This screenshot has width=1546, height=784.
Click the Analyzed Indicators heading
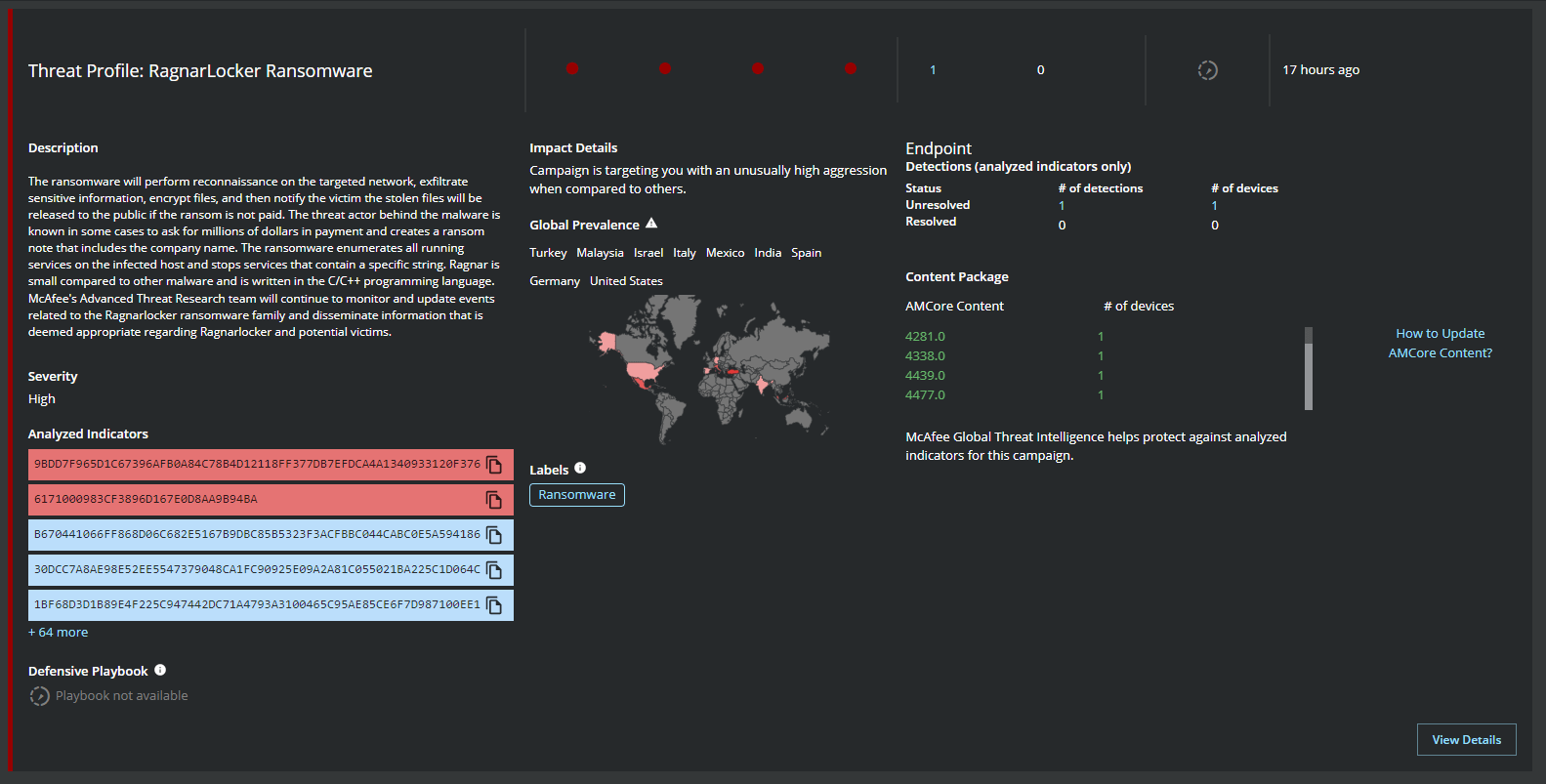click(88, 434)
